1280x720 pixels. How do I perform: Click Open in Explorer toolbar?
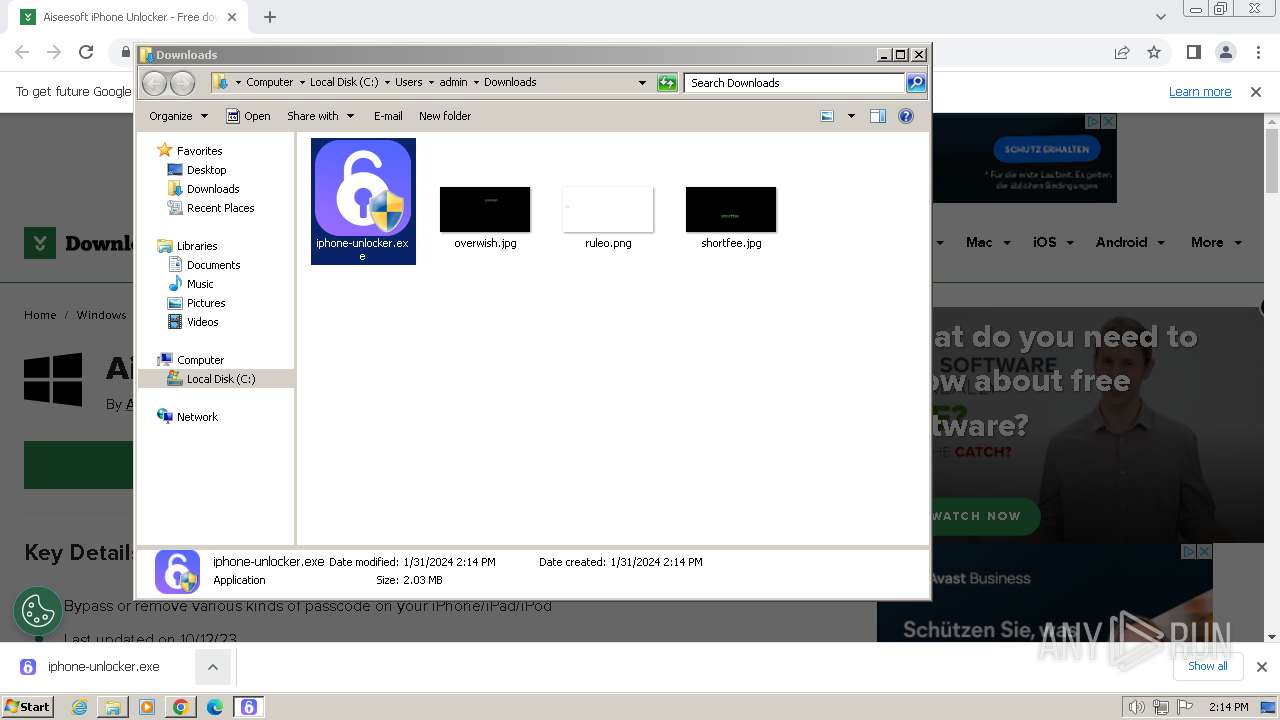tap(248, 116)
